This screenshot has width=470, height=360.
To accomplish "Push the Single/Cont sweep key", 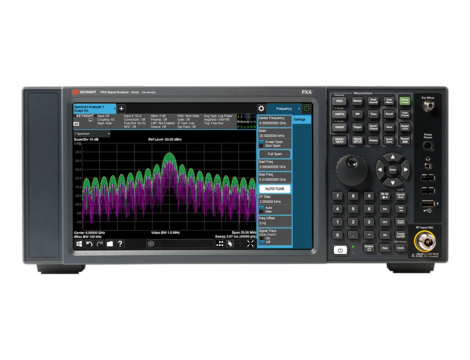I will [x=405, y=127].
